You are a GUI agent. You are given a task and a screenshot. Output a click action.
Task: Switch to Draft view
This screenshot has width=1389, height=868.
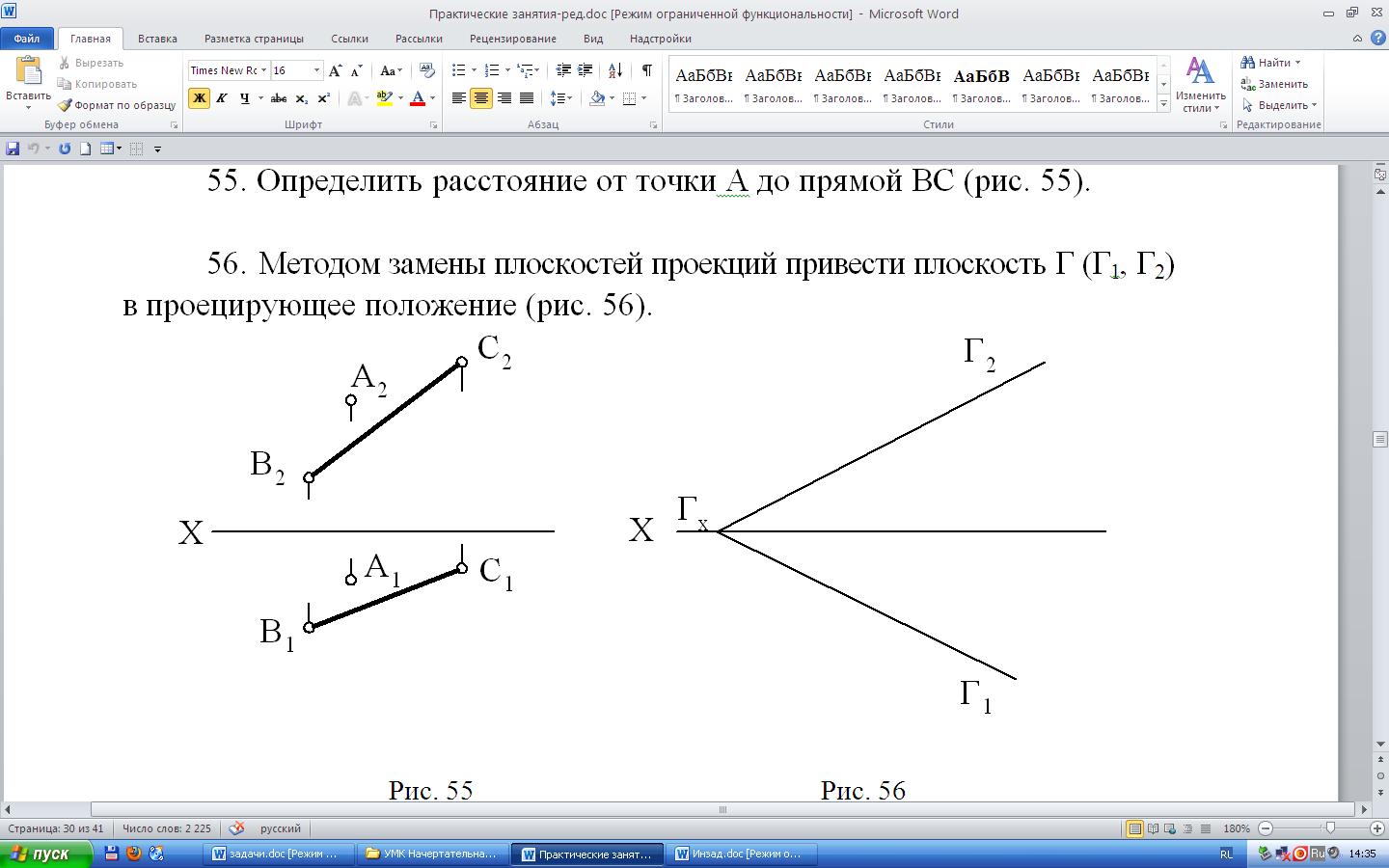point(1205,828)
